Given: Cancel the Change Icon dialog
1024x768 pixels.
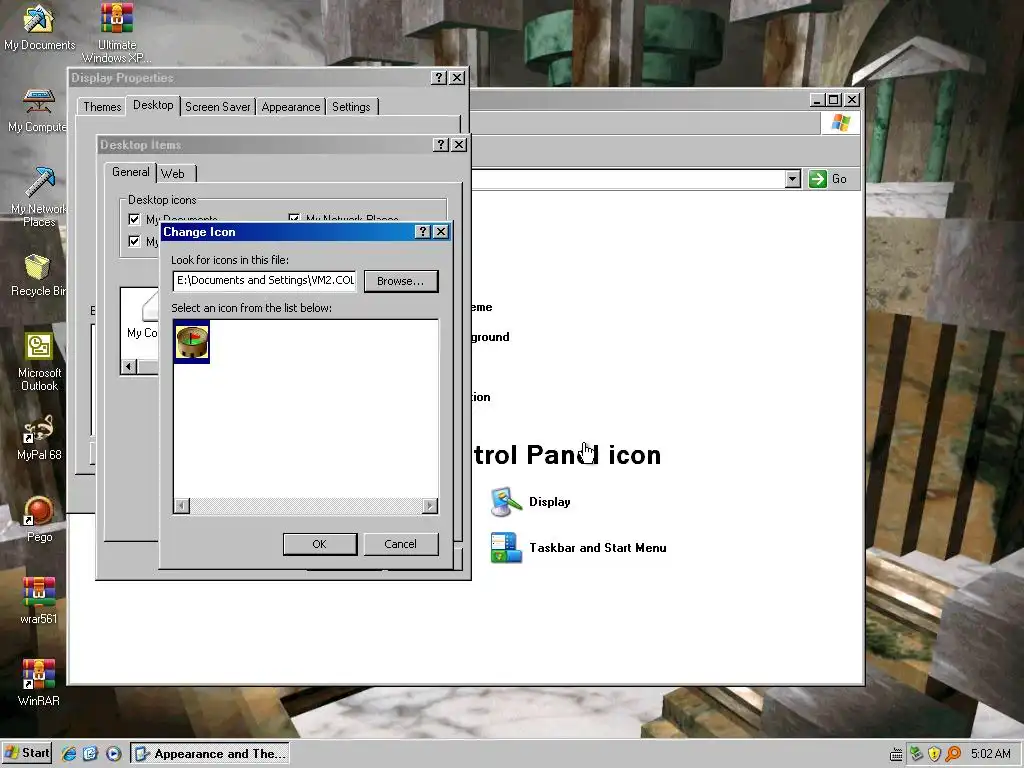Looking at the screenshot, I should pyautogui.click(x=400, y=544).
